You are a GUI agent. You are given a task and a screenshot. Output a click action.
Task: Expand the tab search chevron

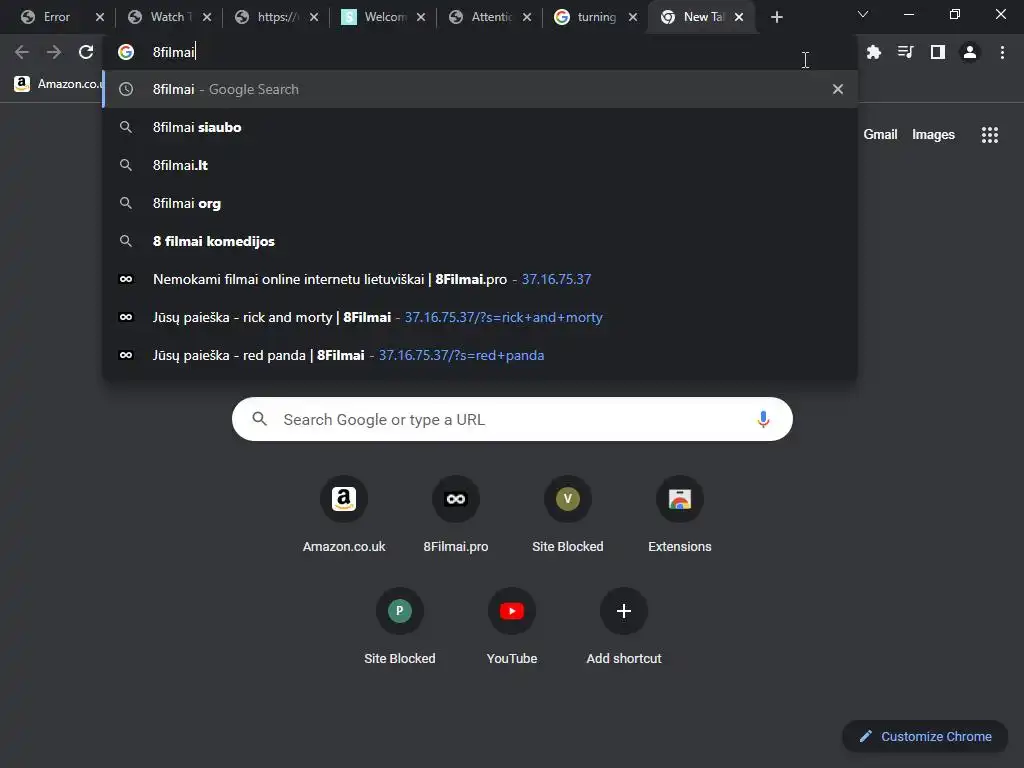(x=863, y=14)
